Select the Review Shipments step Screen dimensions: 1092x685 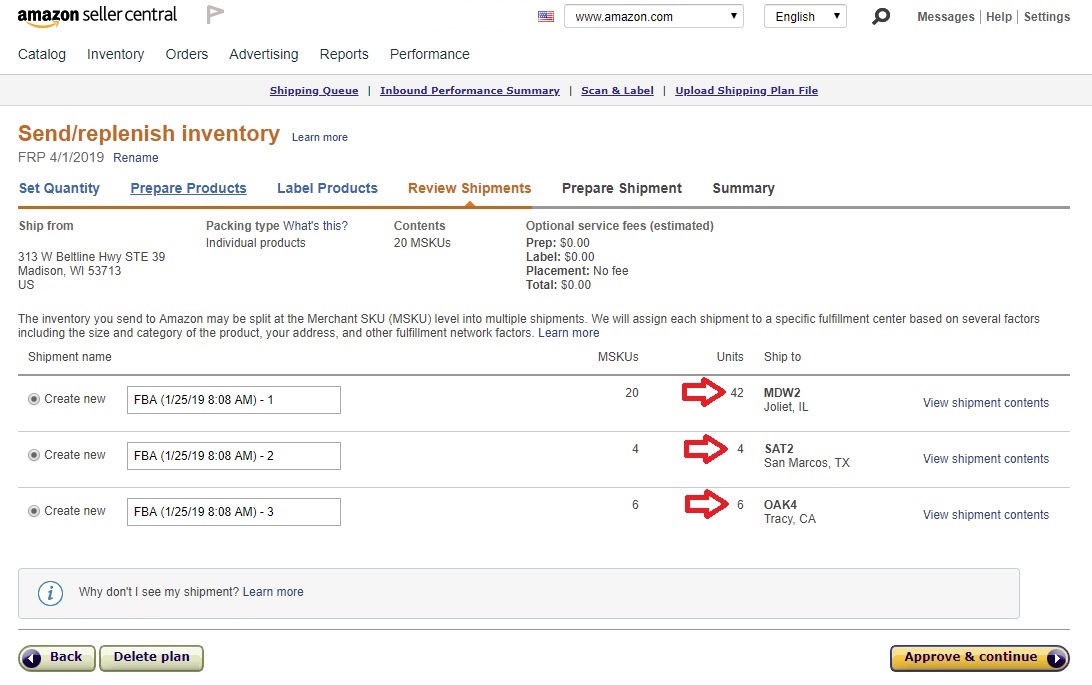tap(469, 188)
